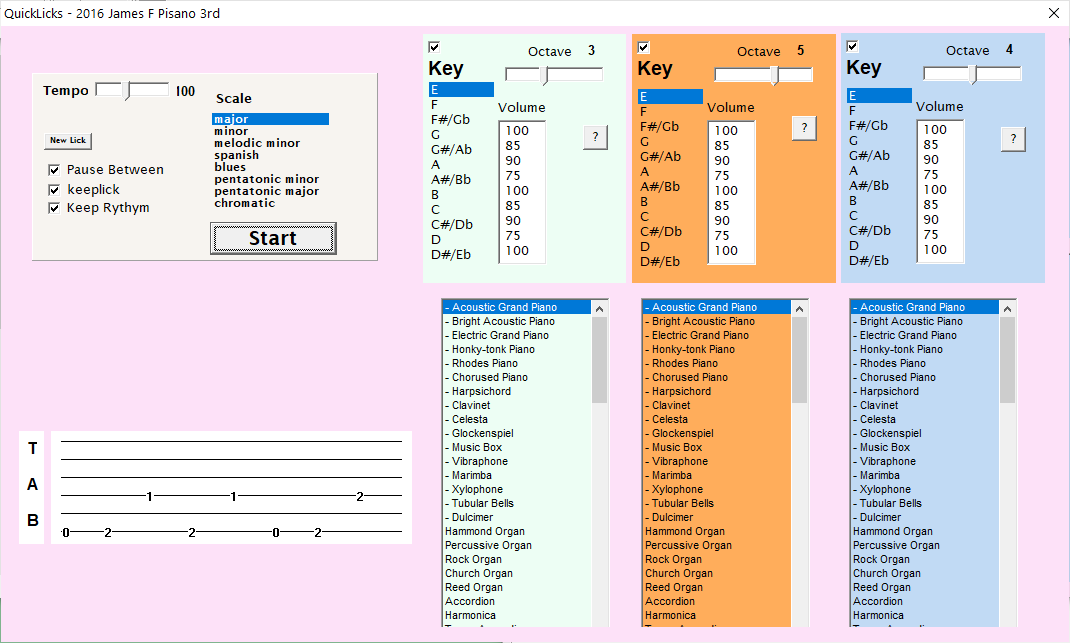Image resolution: width=1070 pixels, height=643 pixels.
Task: Click the orange instrument list scrollbar thumb
Action: 799,360
